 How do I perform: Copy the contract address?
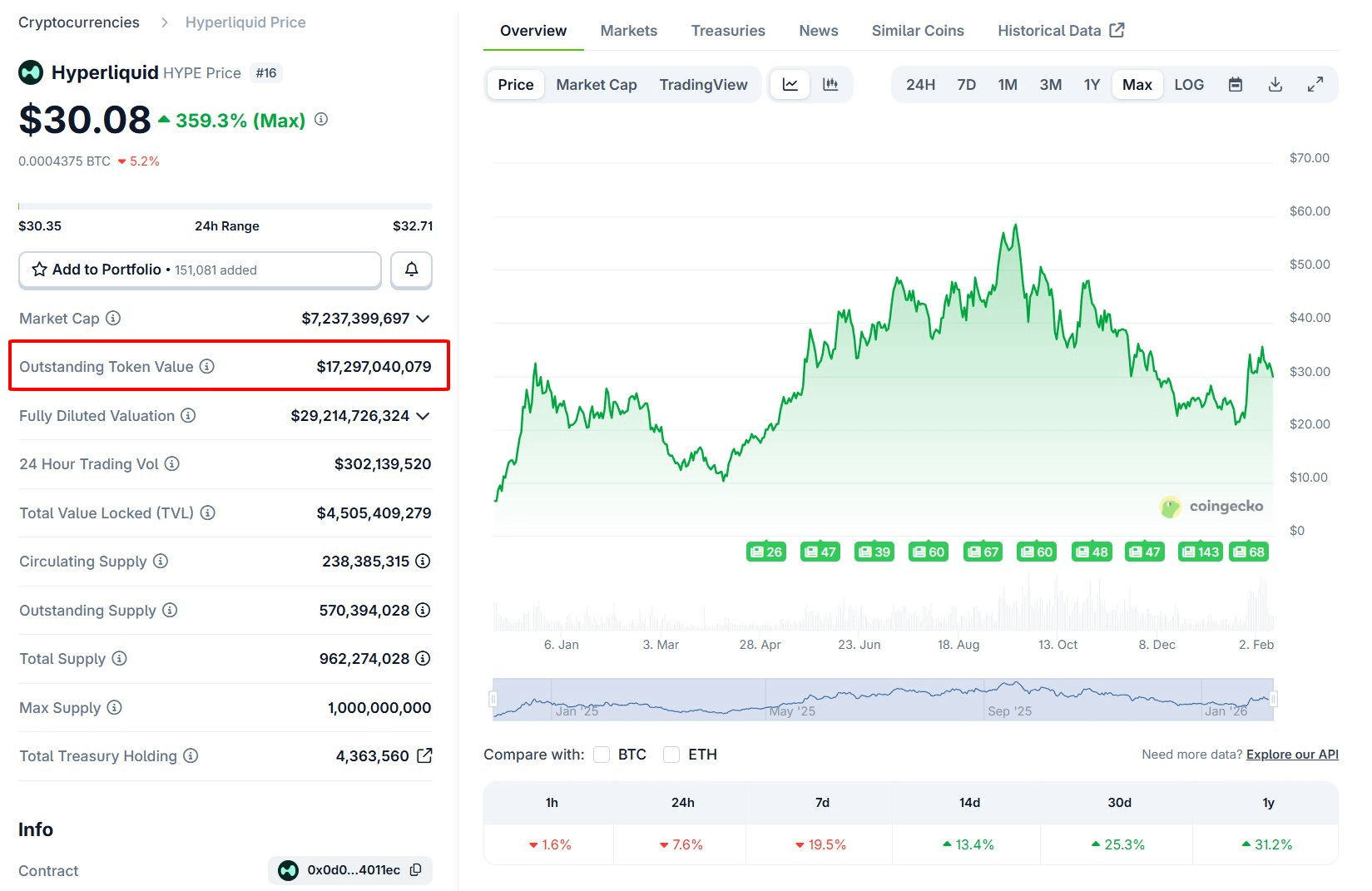tap(416, 870)
